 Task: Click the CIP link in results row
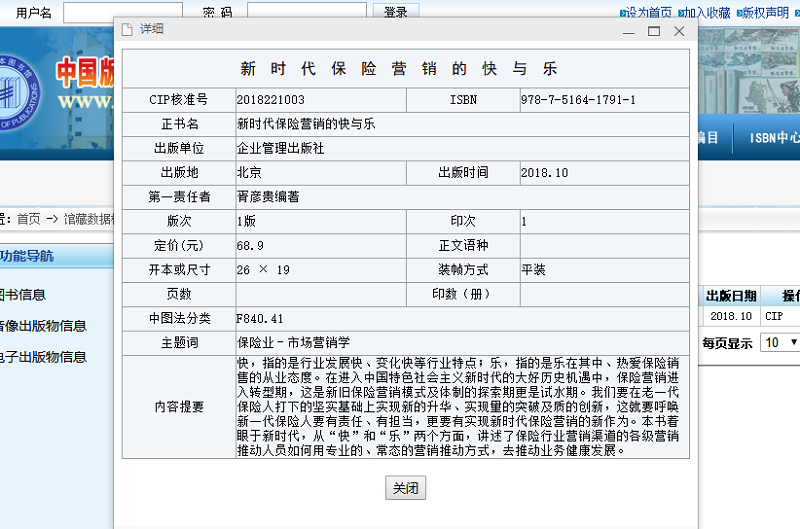774,316
